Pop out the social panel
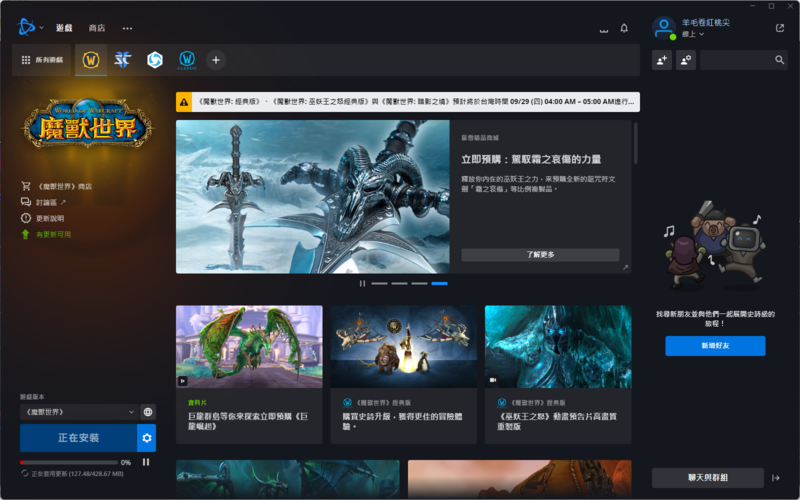Image resolution: width=800 pixels, height=500 pixels. (x=780, y=28)
